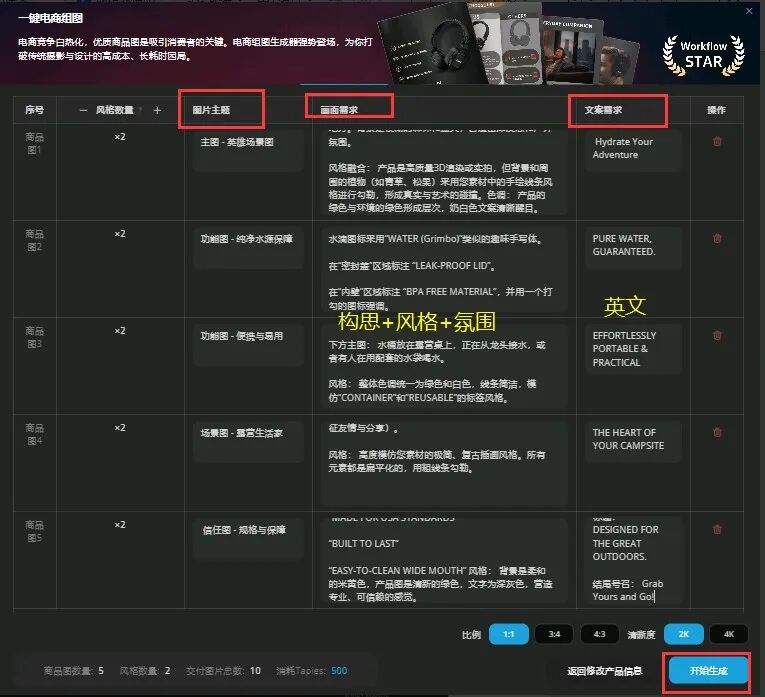Click the ×2 count in the 商品图4 row
This screenshot has height=697, width=765.
(120, 428)
